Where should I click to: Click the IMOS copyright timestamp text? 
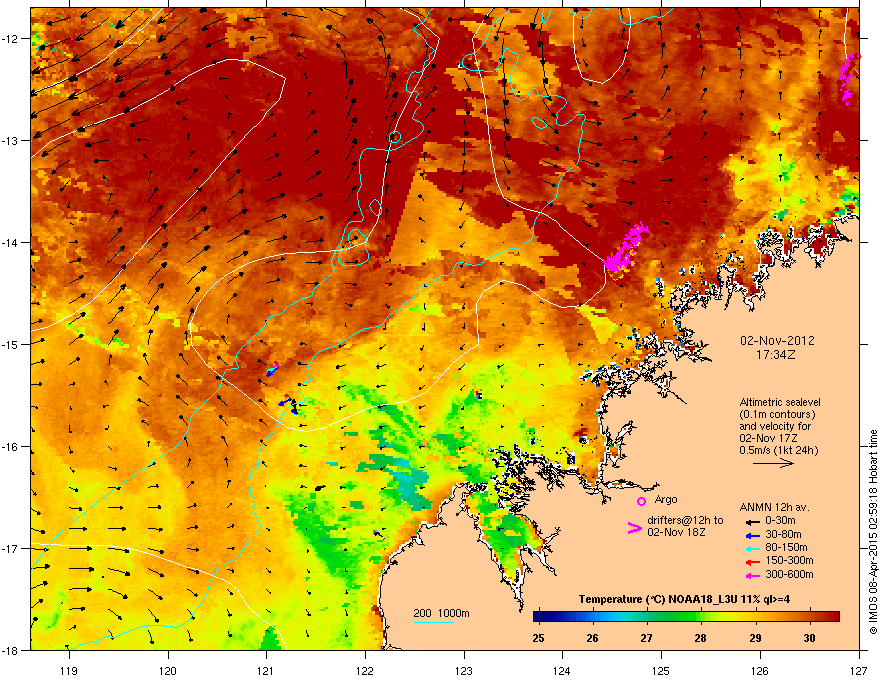click(873, 532)
